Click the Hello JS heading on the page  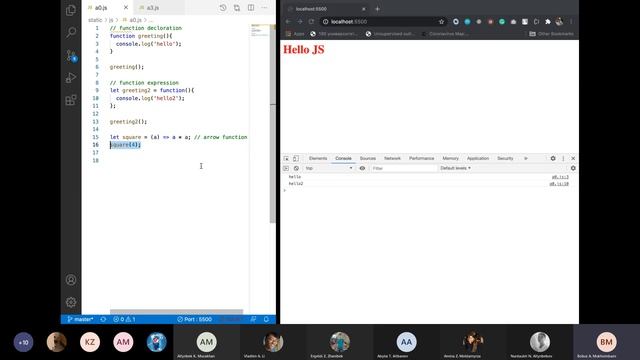point(304,50)
